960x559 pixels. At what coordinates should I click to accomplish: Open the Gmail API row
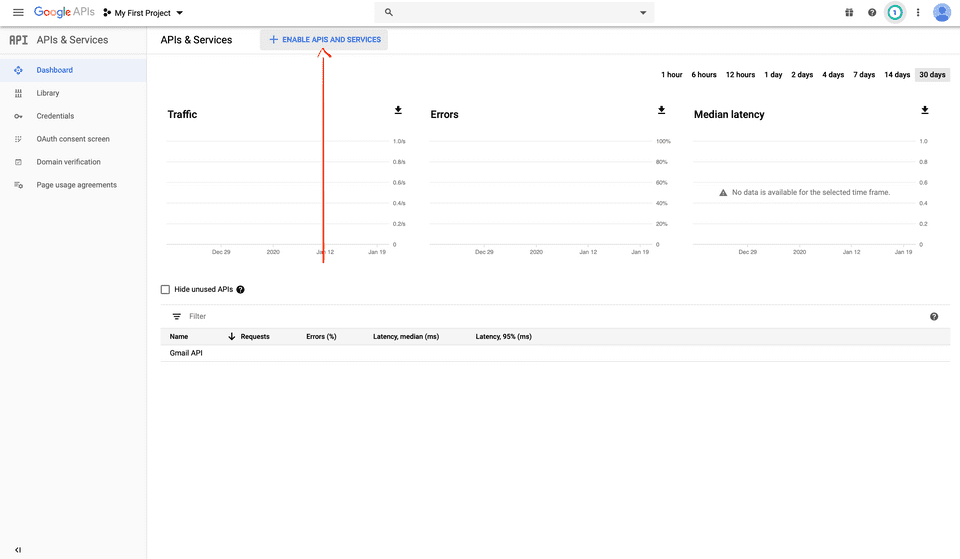tap(555, 353)
